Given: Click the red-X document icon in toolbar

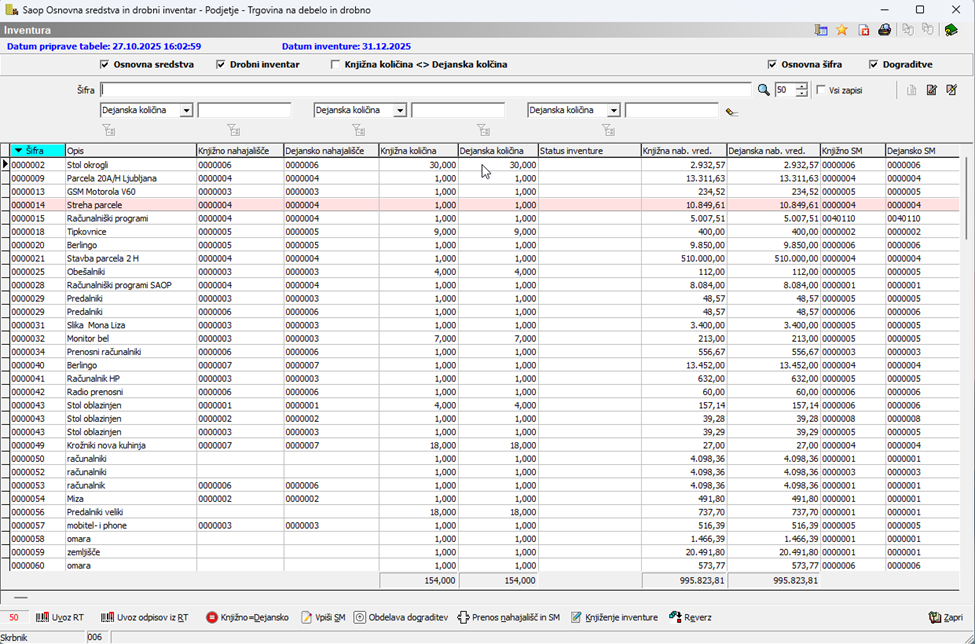Looking at the screenshot, I should [x=863, y=30].
